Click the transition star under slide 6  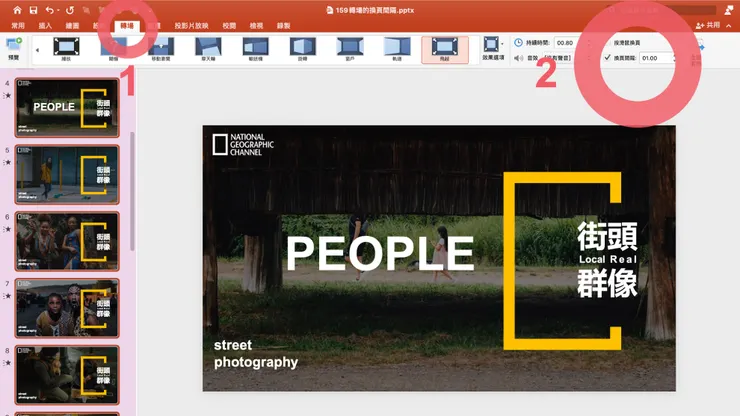point(7,229)
